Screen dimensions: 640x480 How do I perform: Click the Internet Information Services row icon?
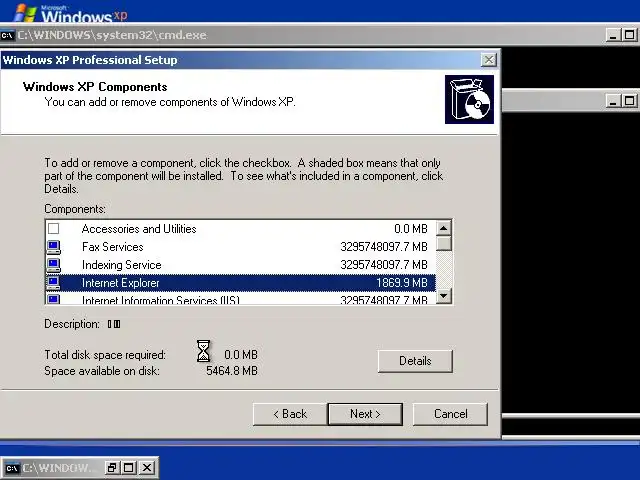[x=53, y=299]
